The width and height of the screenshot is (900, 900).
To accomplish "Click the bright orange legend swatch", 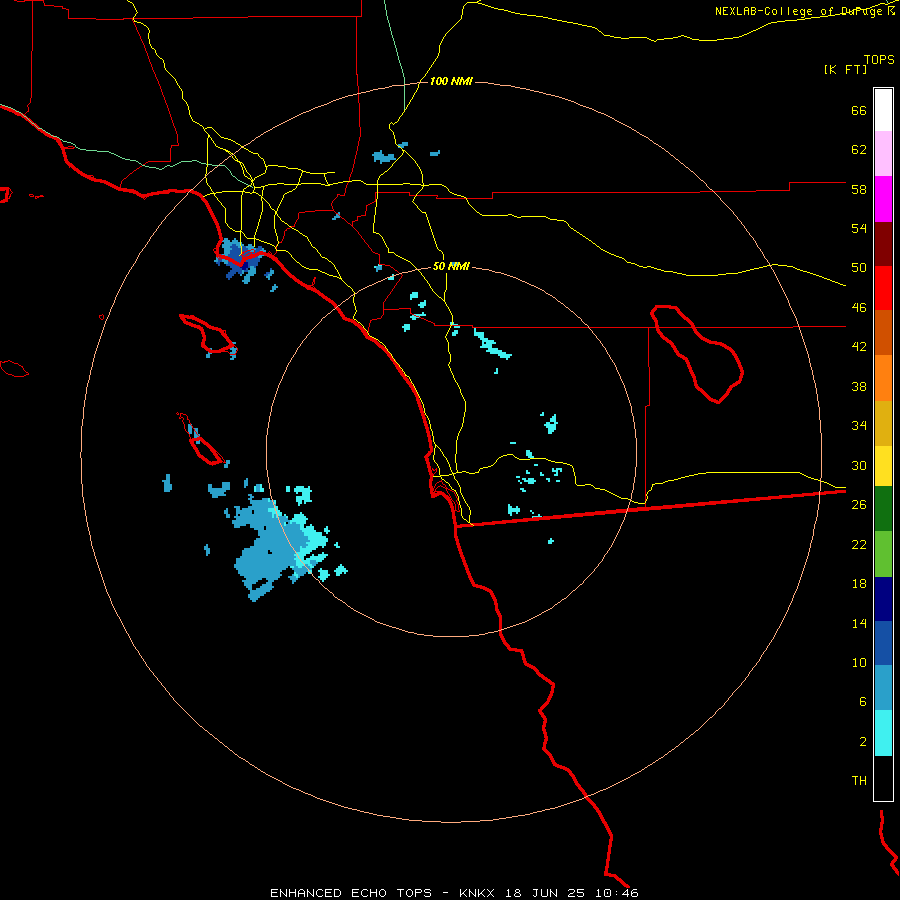I will click(x=883, y=378).
